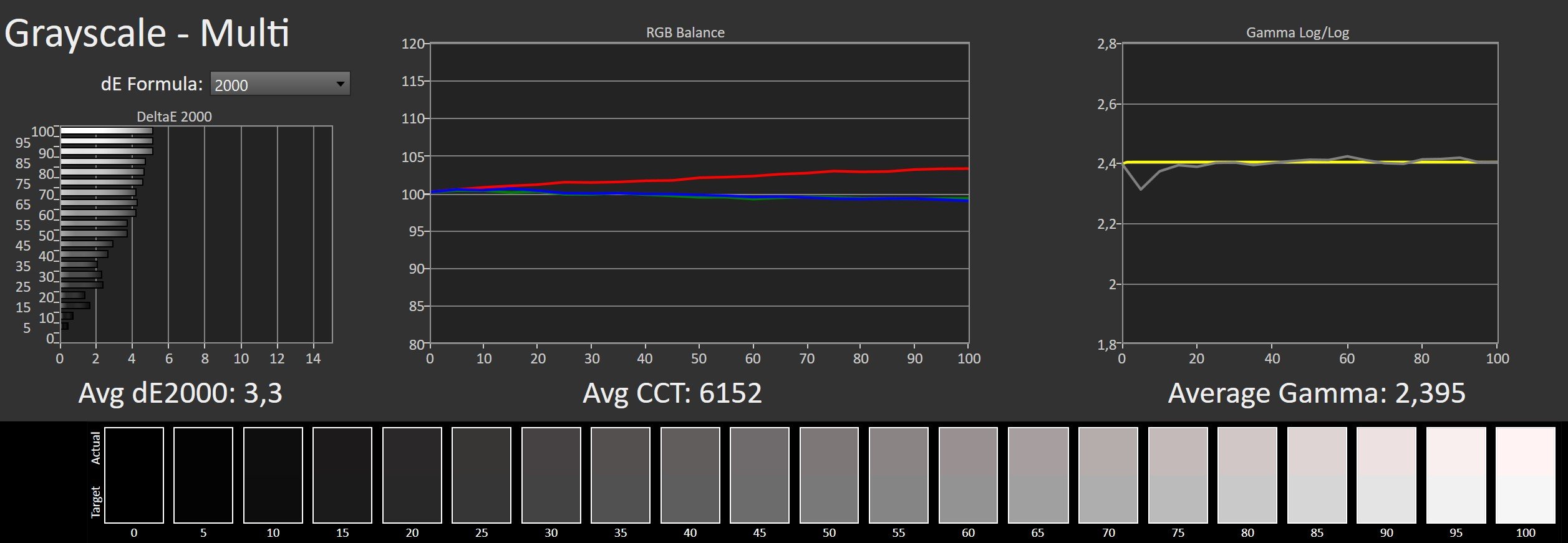
Task: Select the 60 grayscale swatch
Action: tap(969, 475)
